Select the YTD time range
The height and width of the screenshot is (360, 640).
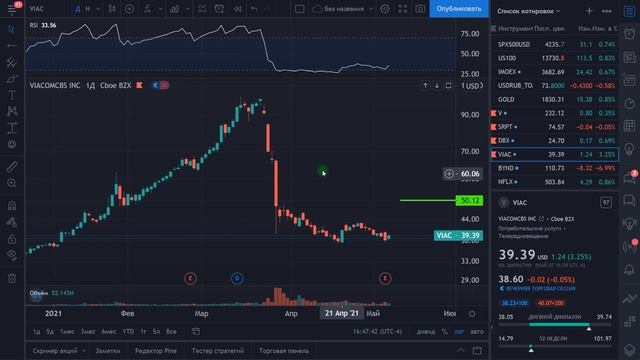128,331
